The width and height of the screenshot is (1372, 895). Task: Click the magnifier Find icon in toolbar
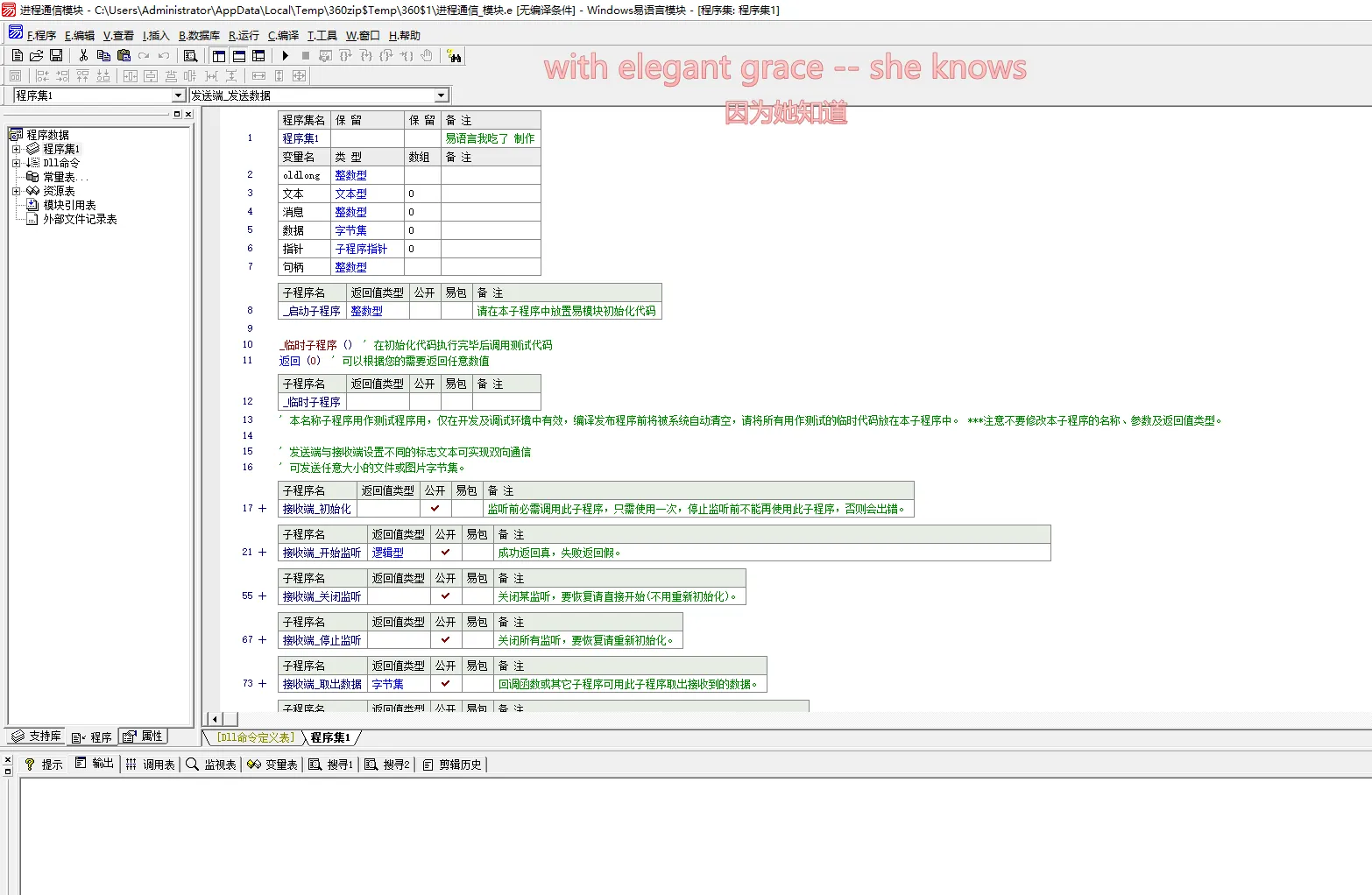pos(190,56)
